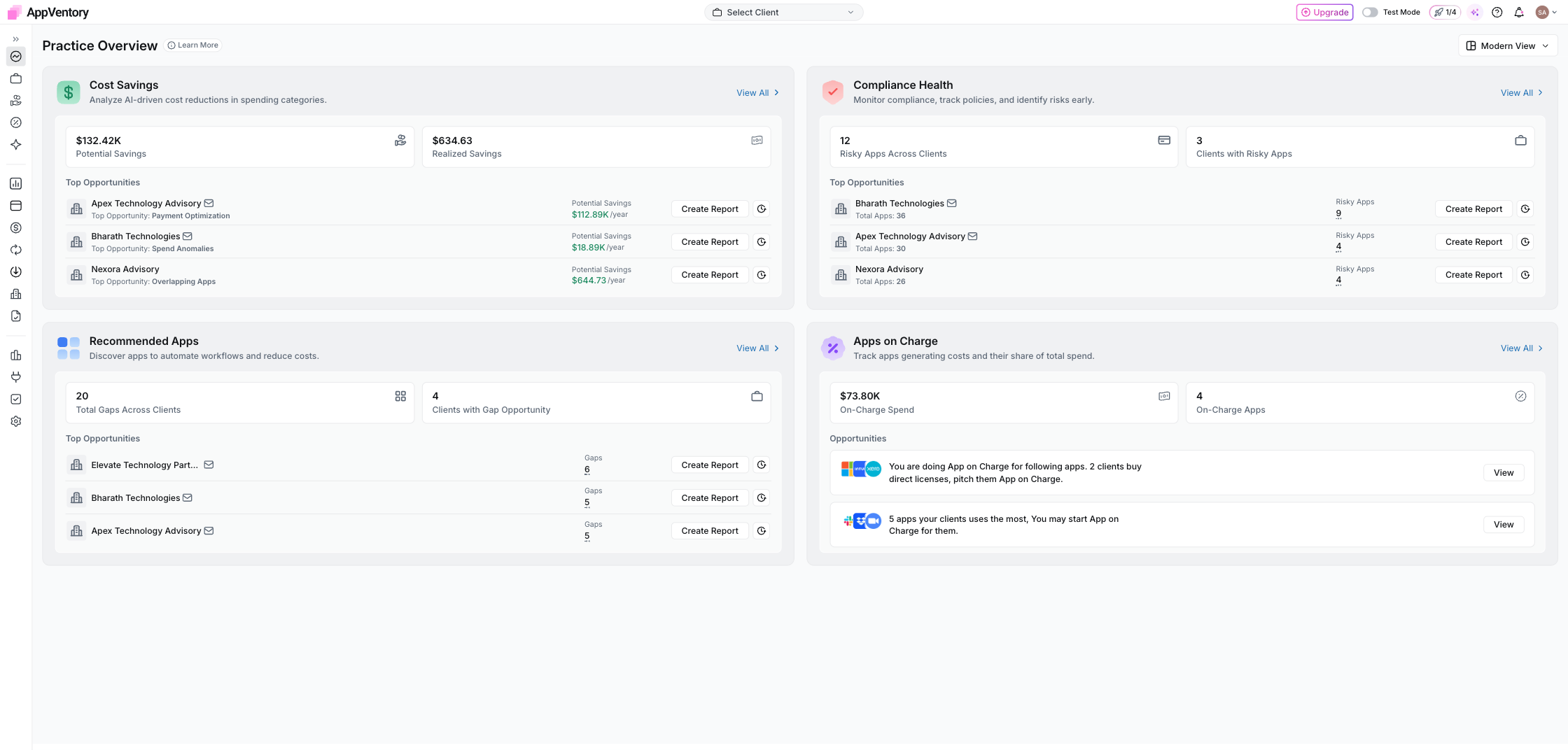Click Nexora Advisory name in Compliance Health
The image size is (1568, 750).
(x=889, y=269)
